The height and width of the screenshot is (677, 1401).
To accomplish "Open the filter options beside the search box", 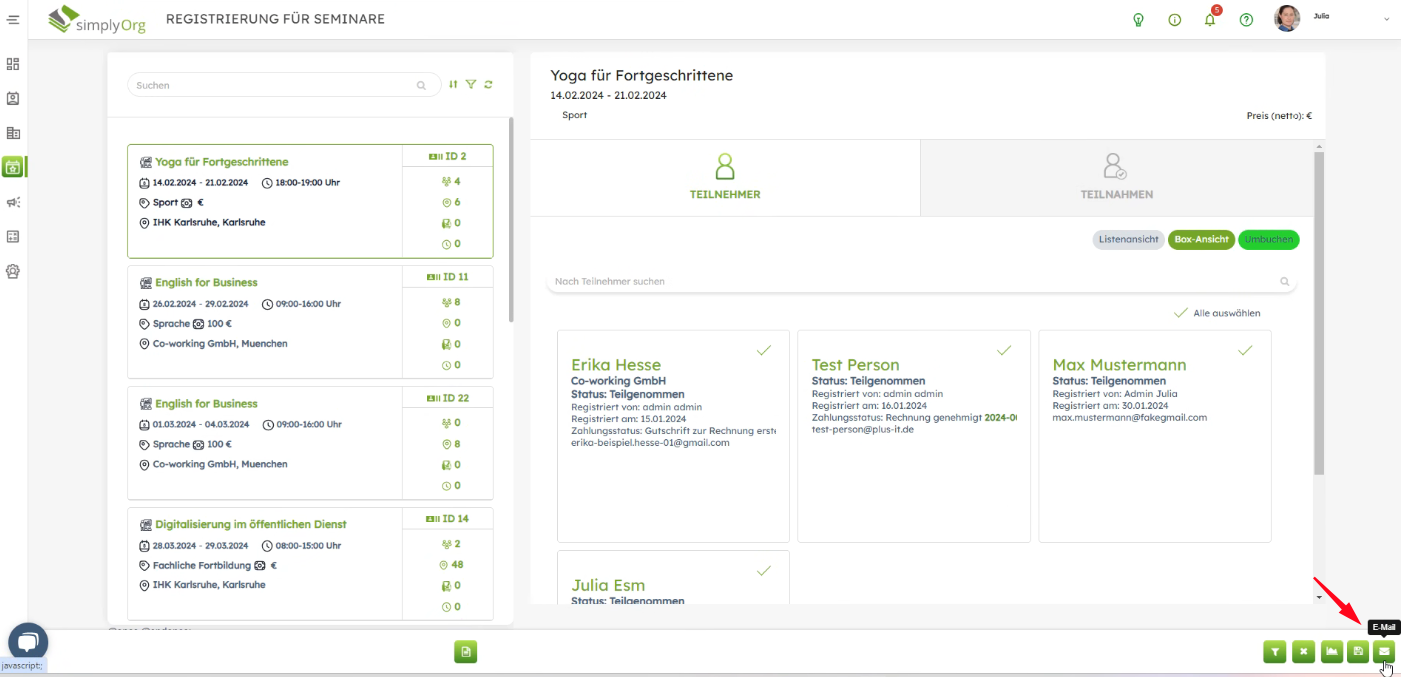I will (x=471, y=85).
